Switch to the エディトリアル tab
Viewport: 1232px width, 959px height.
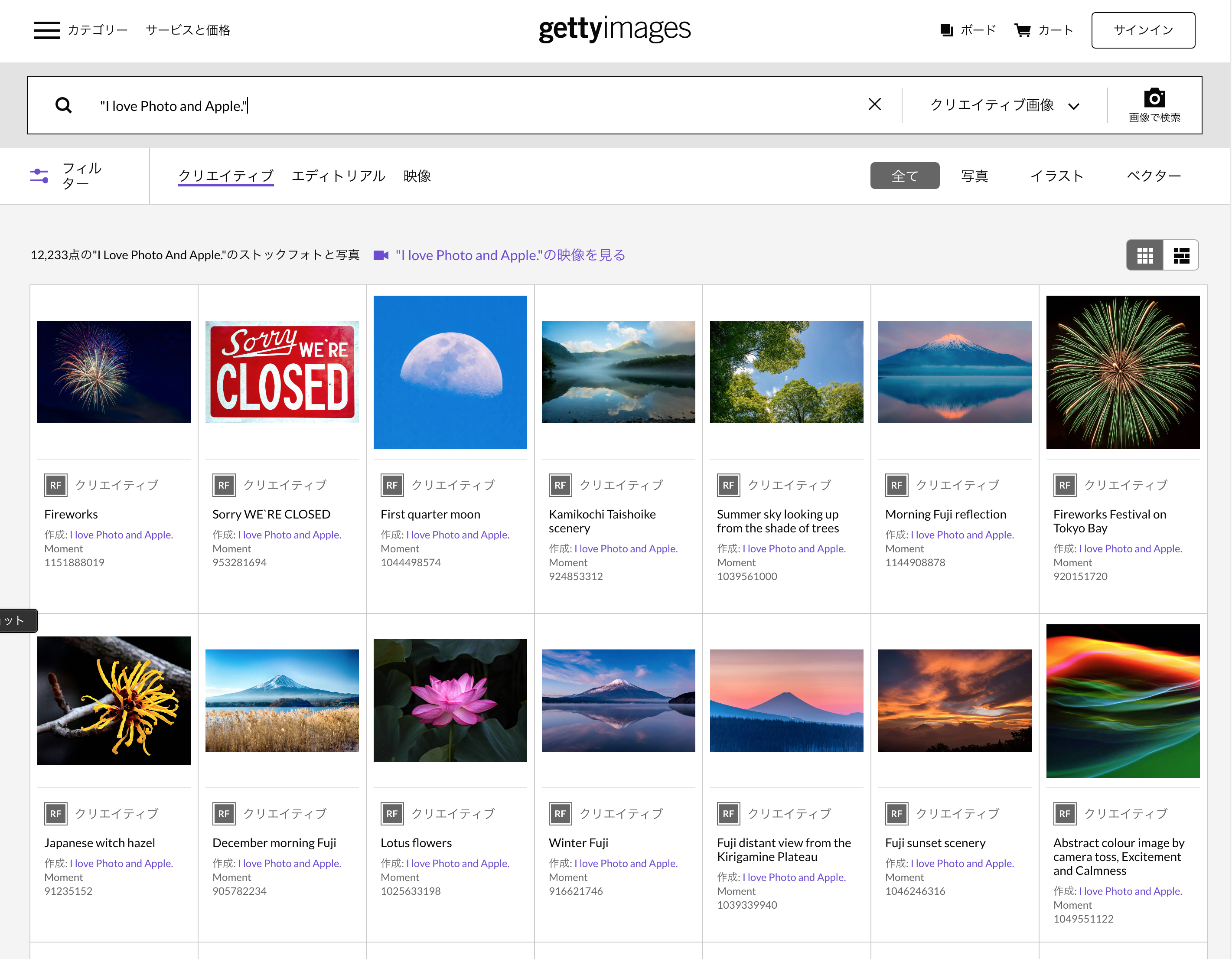click(338, 176)
